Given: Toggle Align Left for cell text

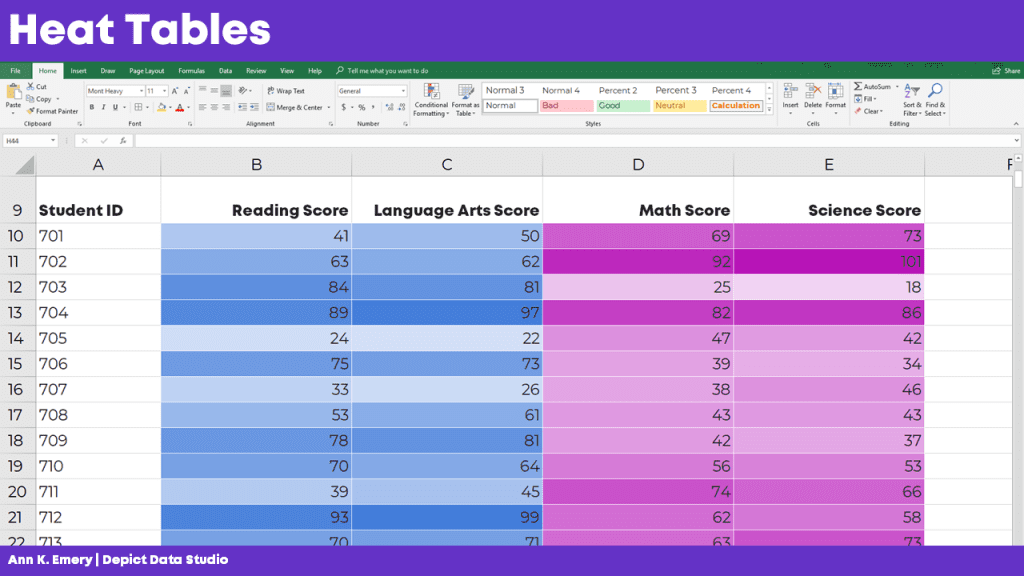Looking at the screenshot, I should click(x=202, y=107).
